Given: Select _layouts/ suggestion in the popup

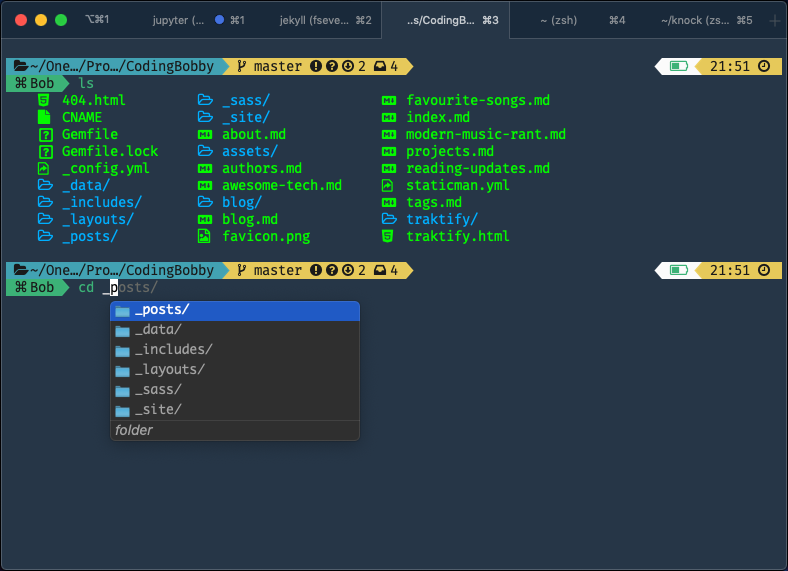Looking at the screenshot, I should point(235,370).
